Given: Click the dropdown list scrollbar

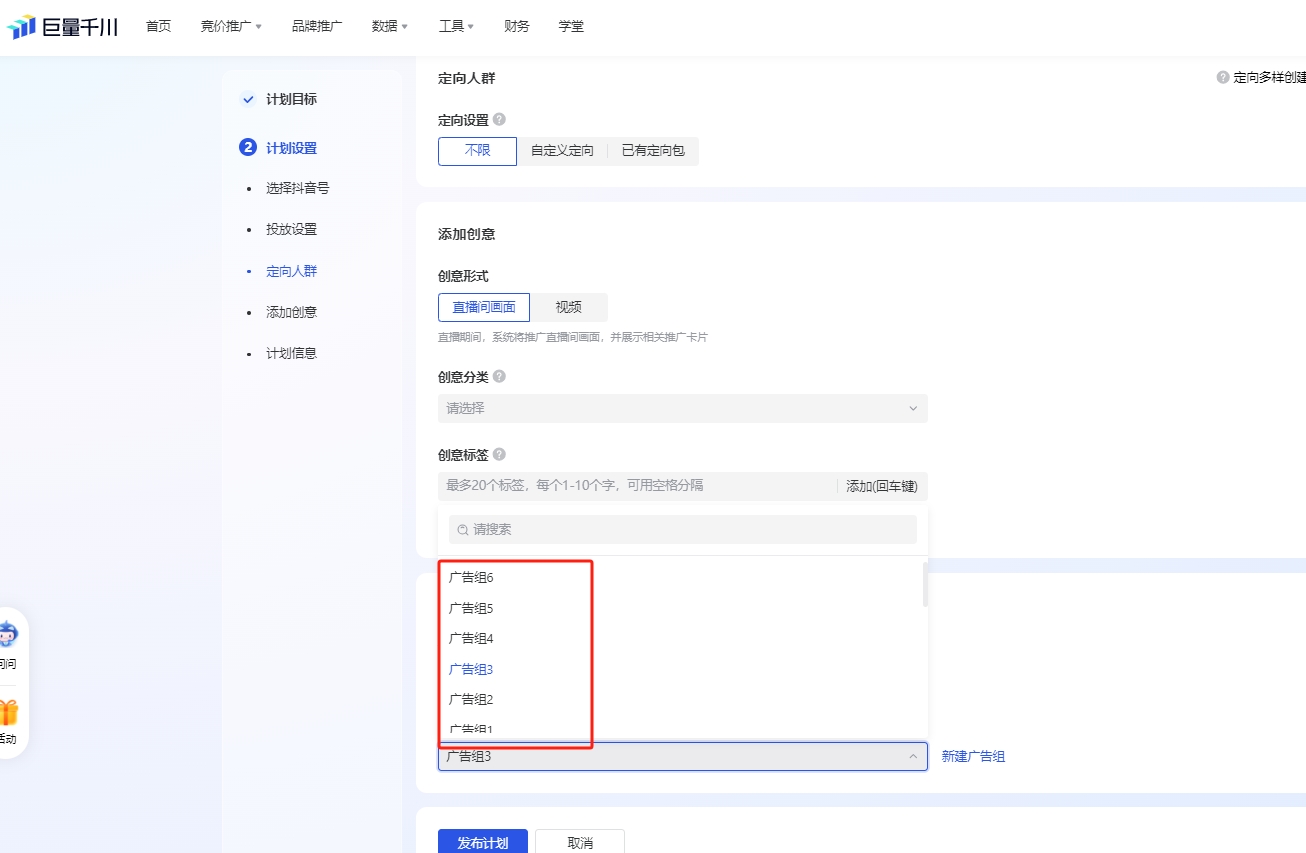Looking at the screenshot, I should click(x=925, y=584).
